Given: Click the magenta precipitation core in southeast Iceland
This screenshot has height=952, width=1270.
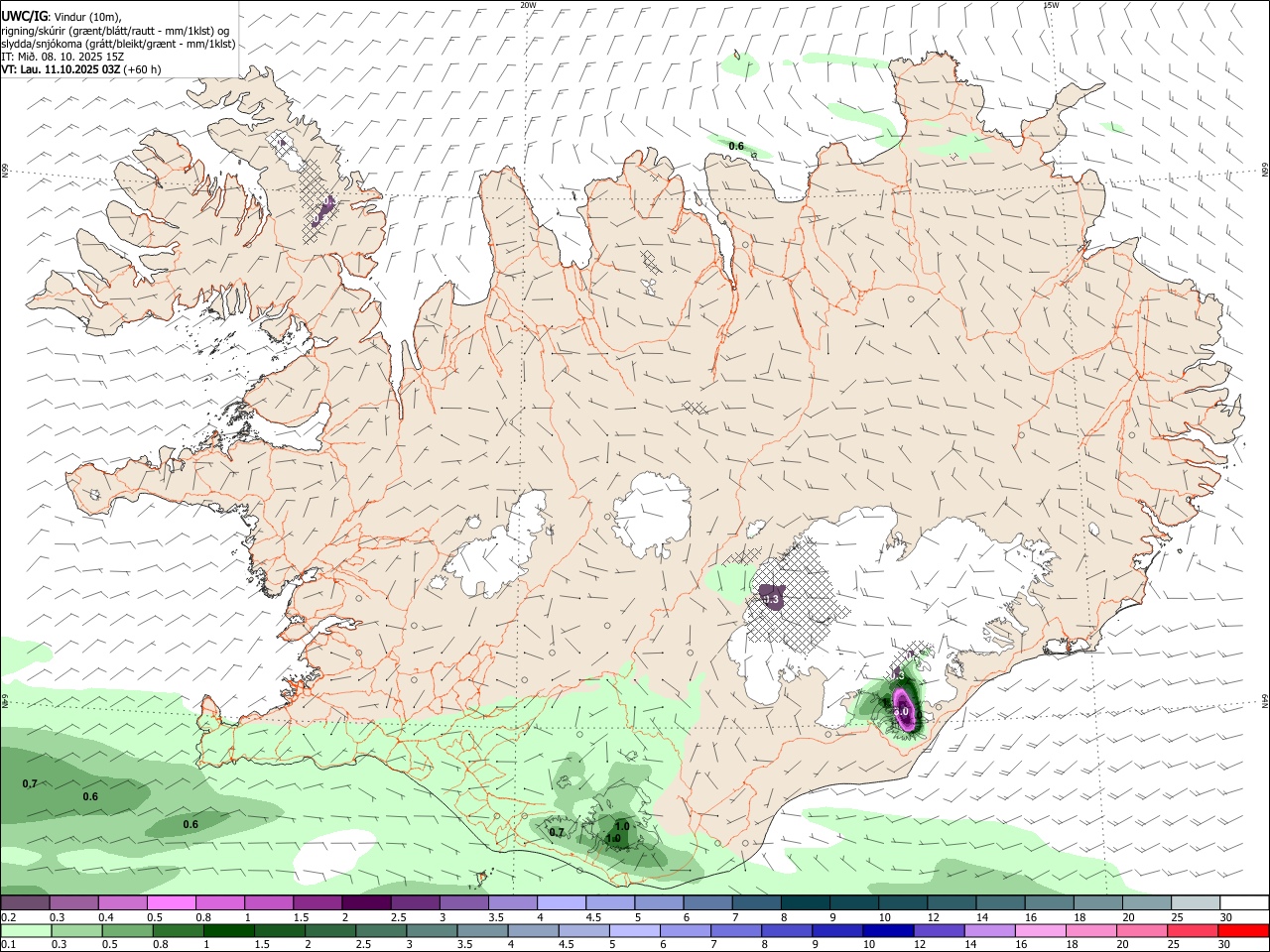Looking at the screenshot, I should coord(904,710).
